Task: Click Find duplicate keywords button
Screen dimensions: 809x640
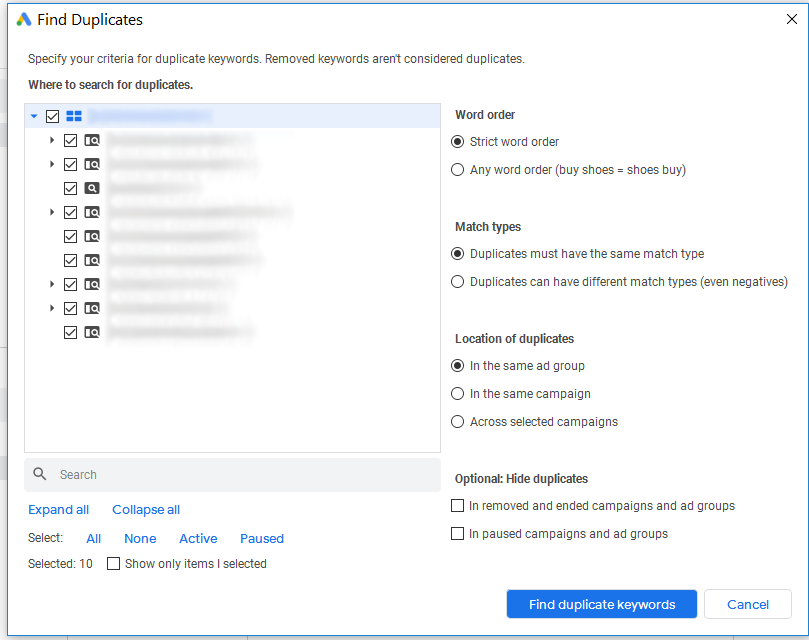Action: [x=602, y=604]
